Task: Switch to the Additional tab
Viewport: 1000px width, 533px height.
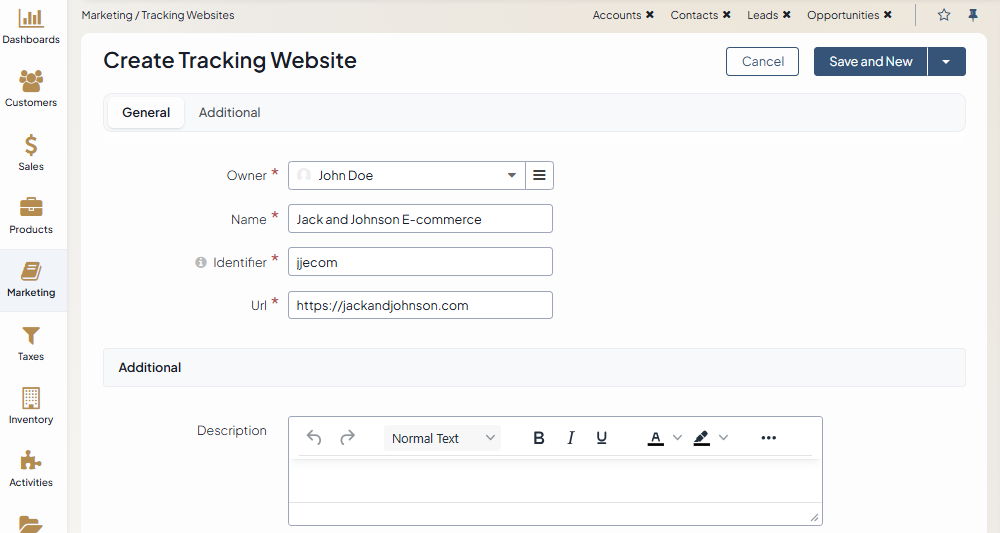Action: coord(229,113)
